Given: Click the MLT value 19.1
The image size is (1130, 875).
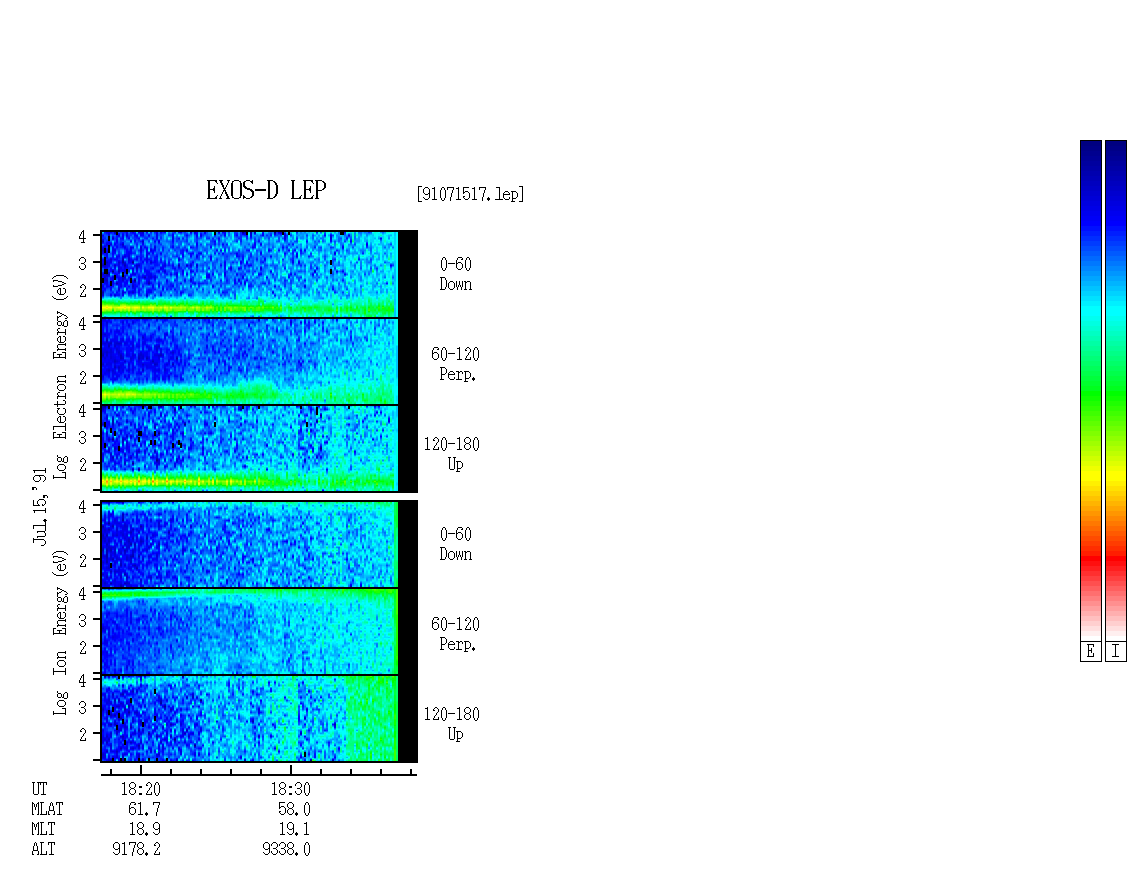Looking at the screenshot, I should coord(294,830).
